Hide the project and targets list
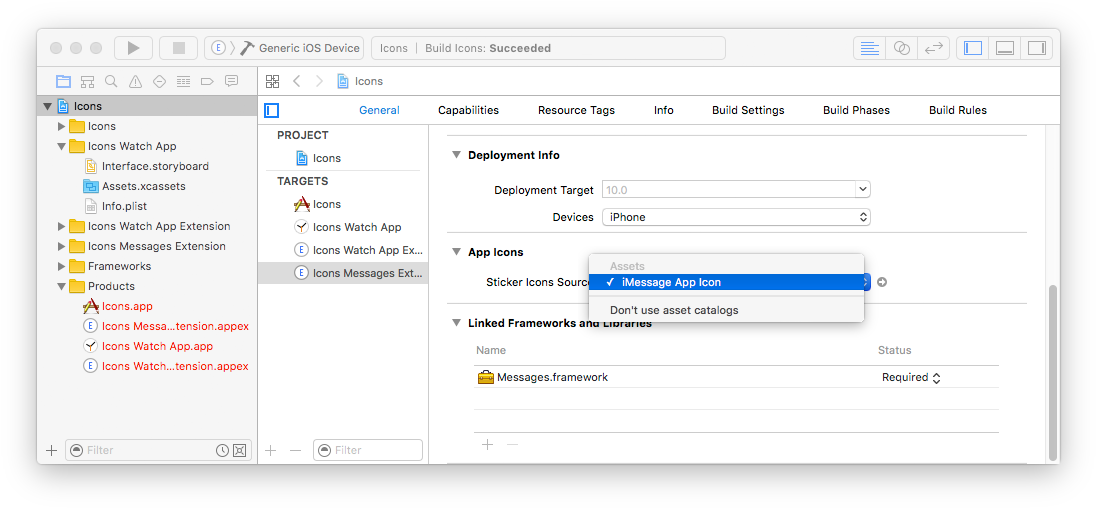 272,110
